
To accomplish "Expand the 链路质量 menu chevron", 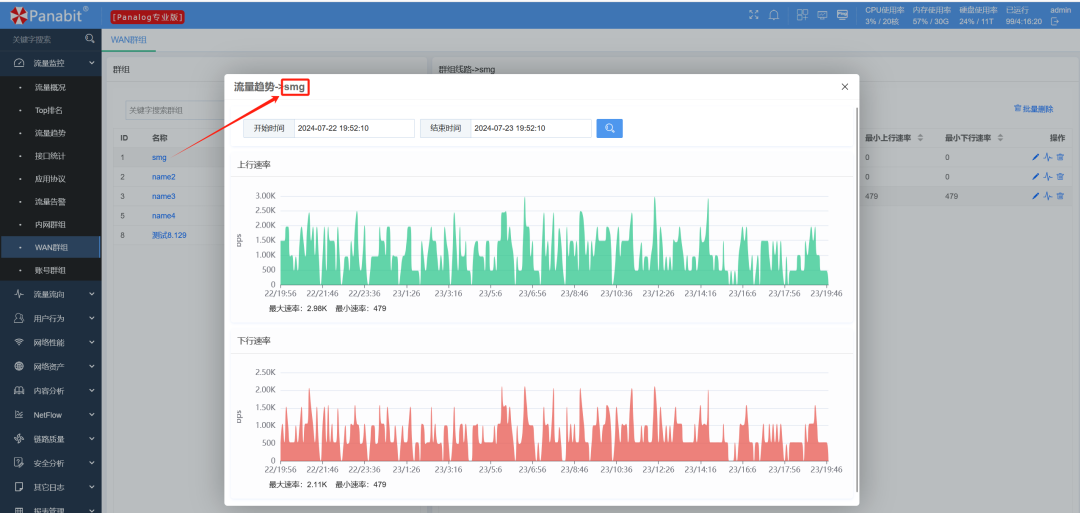I will 92,439.
